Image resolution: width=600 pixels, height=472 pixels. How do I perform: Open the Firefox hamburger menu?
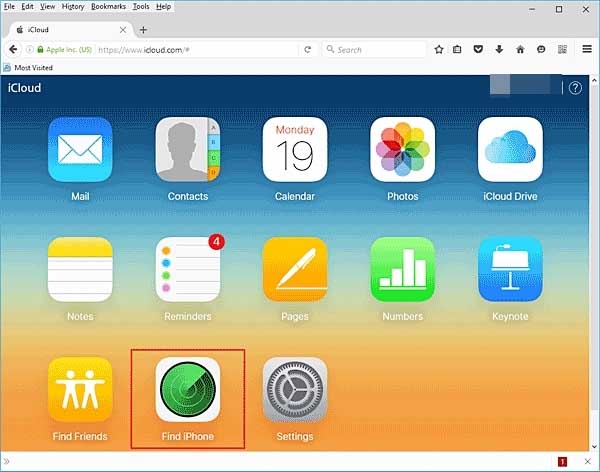pyautogui.click(x=587, y=49)
